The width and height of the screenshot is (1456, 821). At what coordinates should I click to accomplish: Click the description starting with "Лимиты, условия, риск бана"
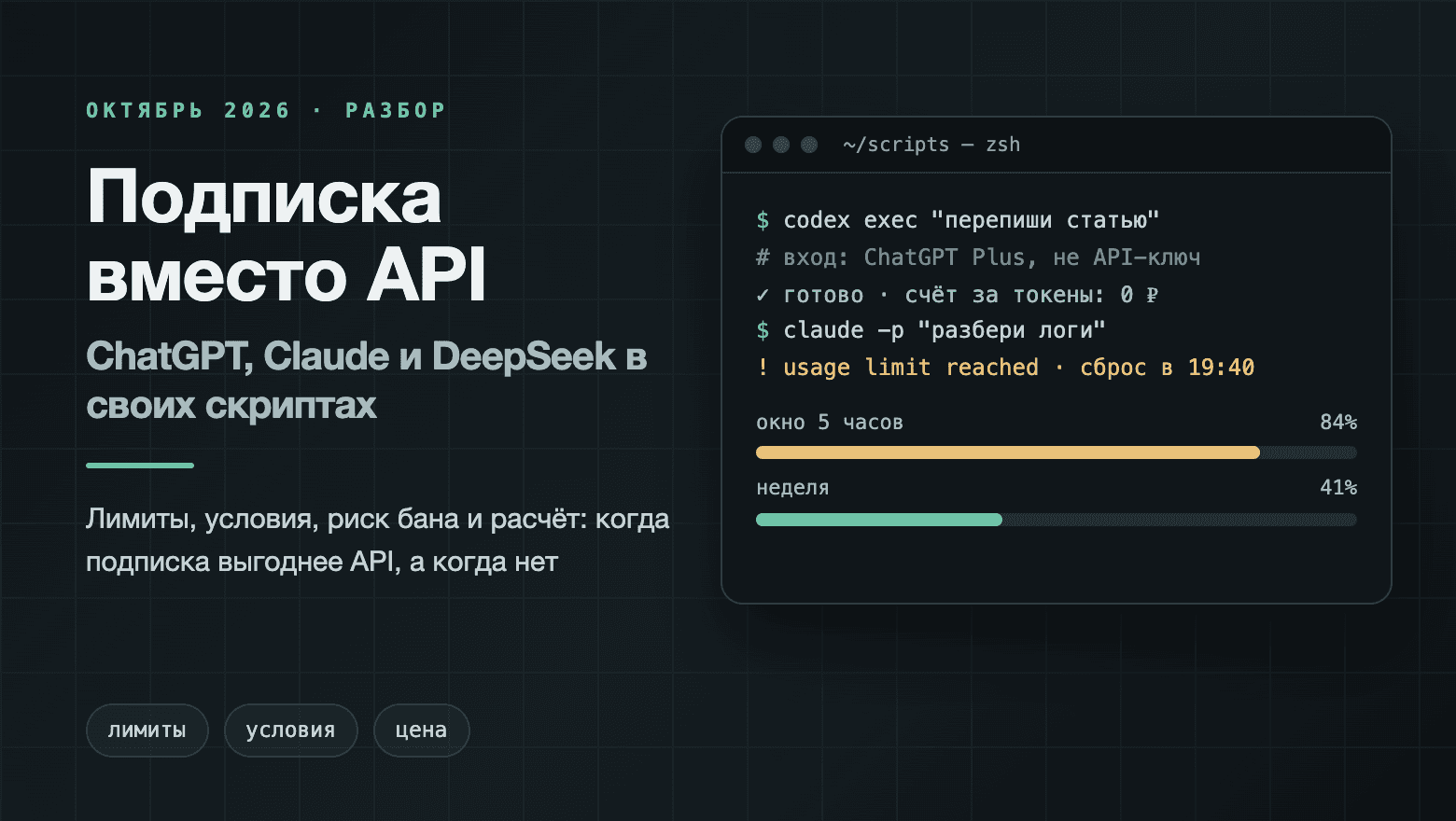[378, 540]
